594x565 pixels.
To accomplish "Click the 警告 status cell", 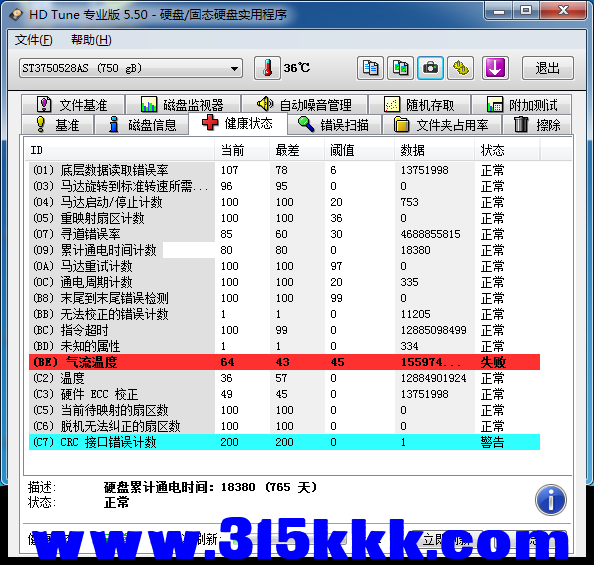I will [x=492, y=442].
